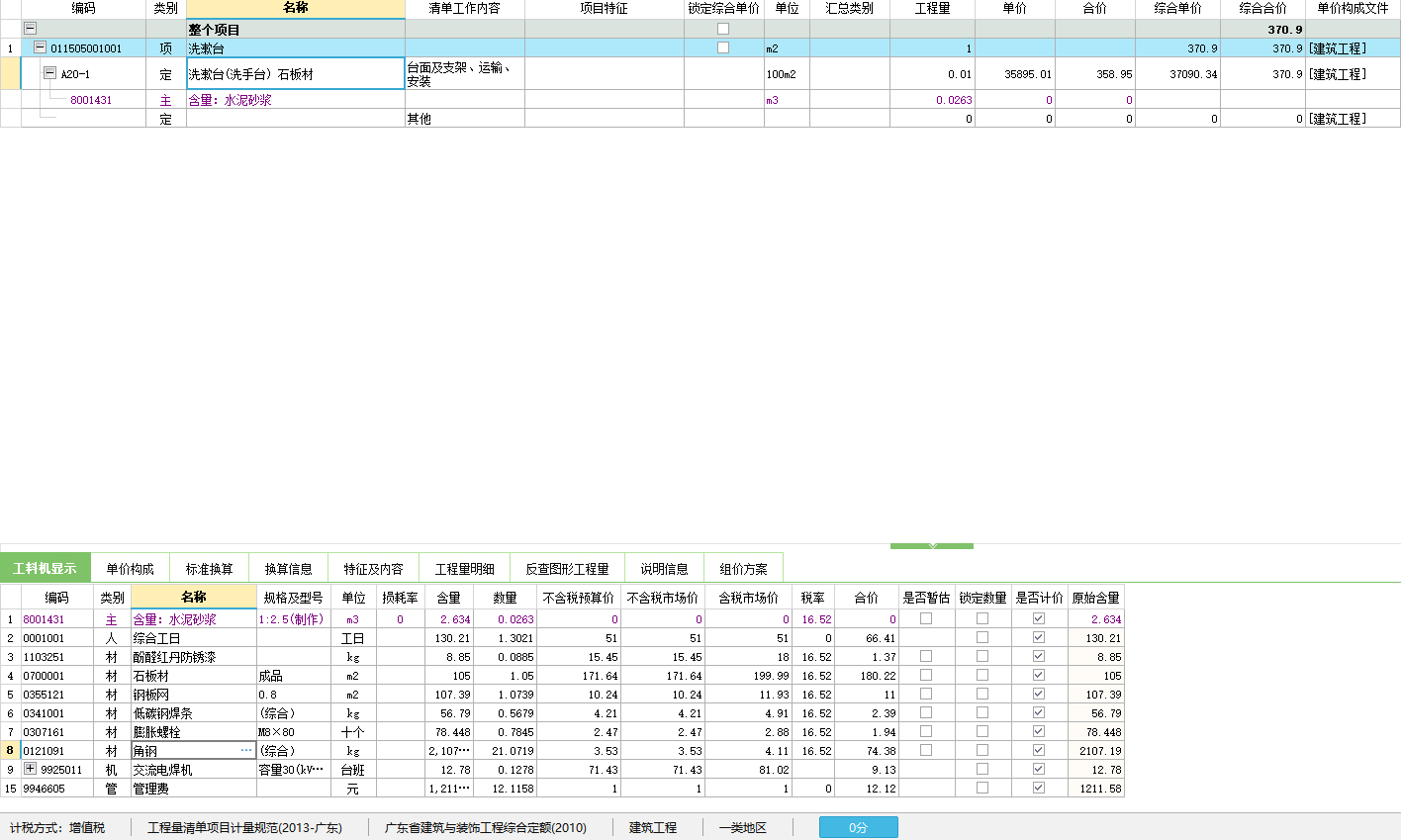Image resolution: width=1401 pixels, height=840 pixels.
Task: Select the 洗漱台(洗手台) 石板材 name cell
Action: coord(296,73)
